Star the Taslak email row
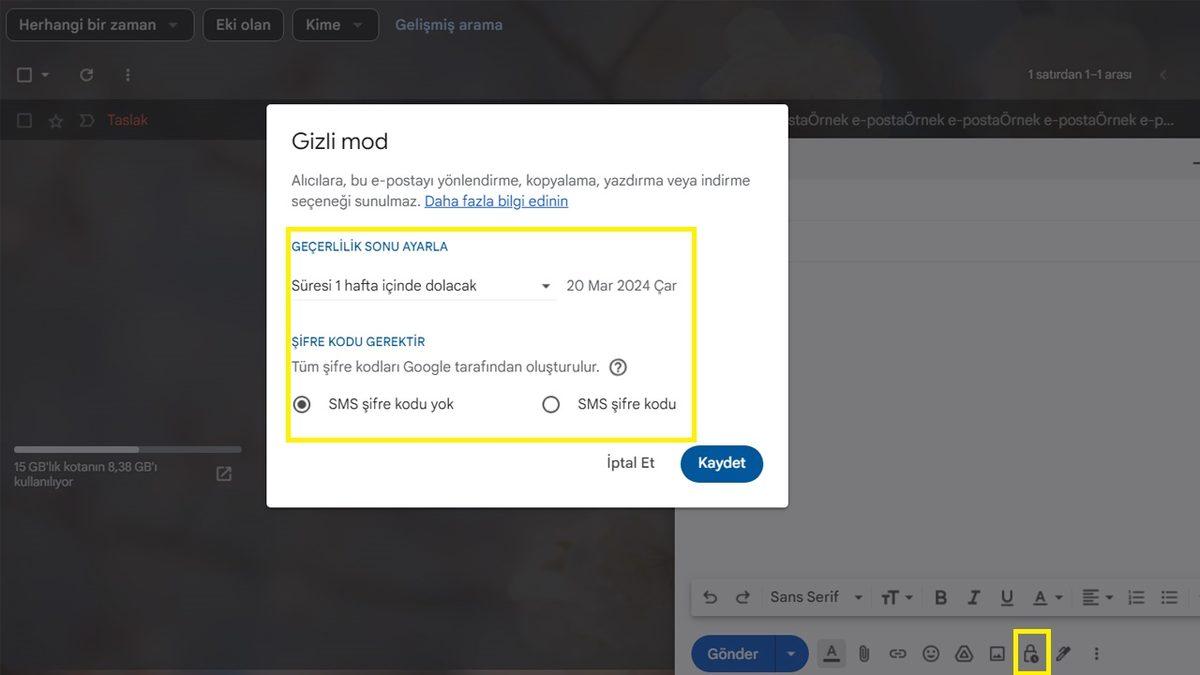The image size is (1200, 675). click(55, 120)
